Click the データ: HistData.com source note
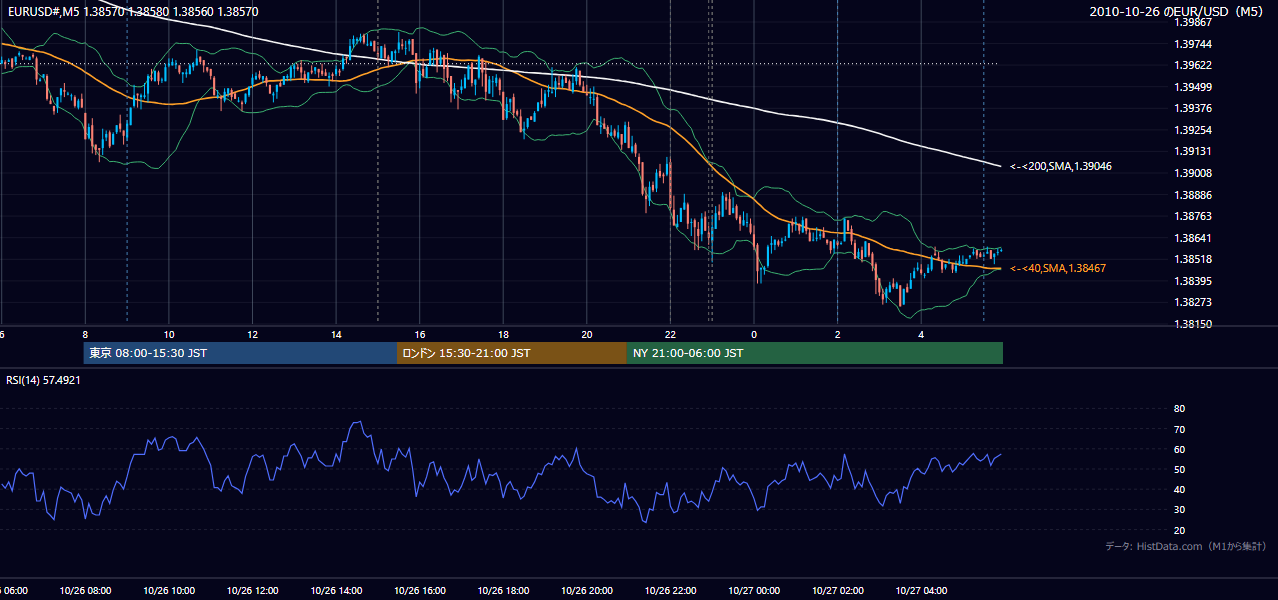This screenshot has height=600, width=1278. [x=1186, y=546]
